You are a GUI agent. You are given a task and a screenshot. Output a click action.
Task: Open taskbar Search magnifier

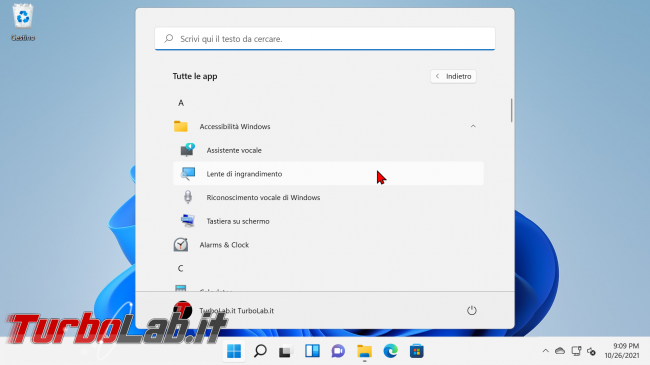[x=260, y=351]
